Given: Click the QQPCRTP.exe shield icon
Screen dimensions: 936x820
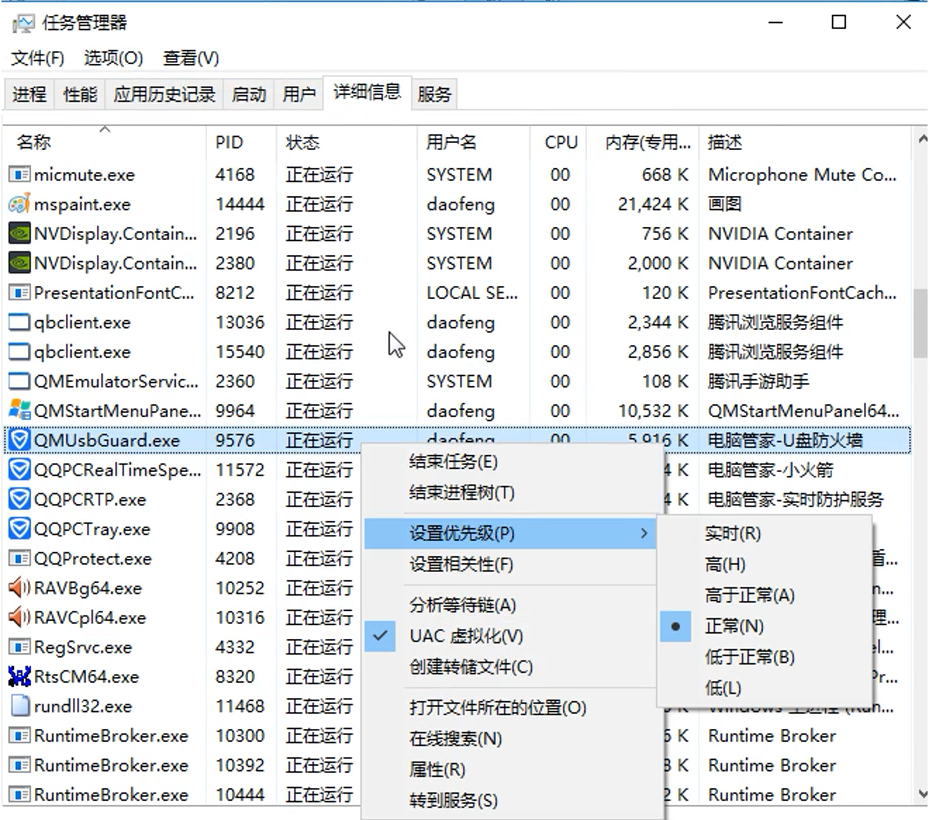Looking at the screenshot, I should (19, 500).
